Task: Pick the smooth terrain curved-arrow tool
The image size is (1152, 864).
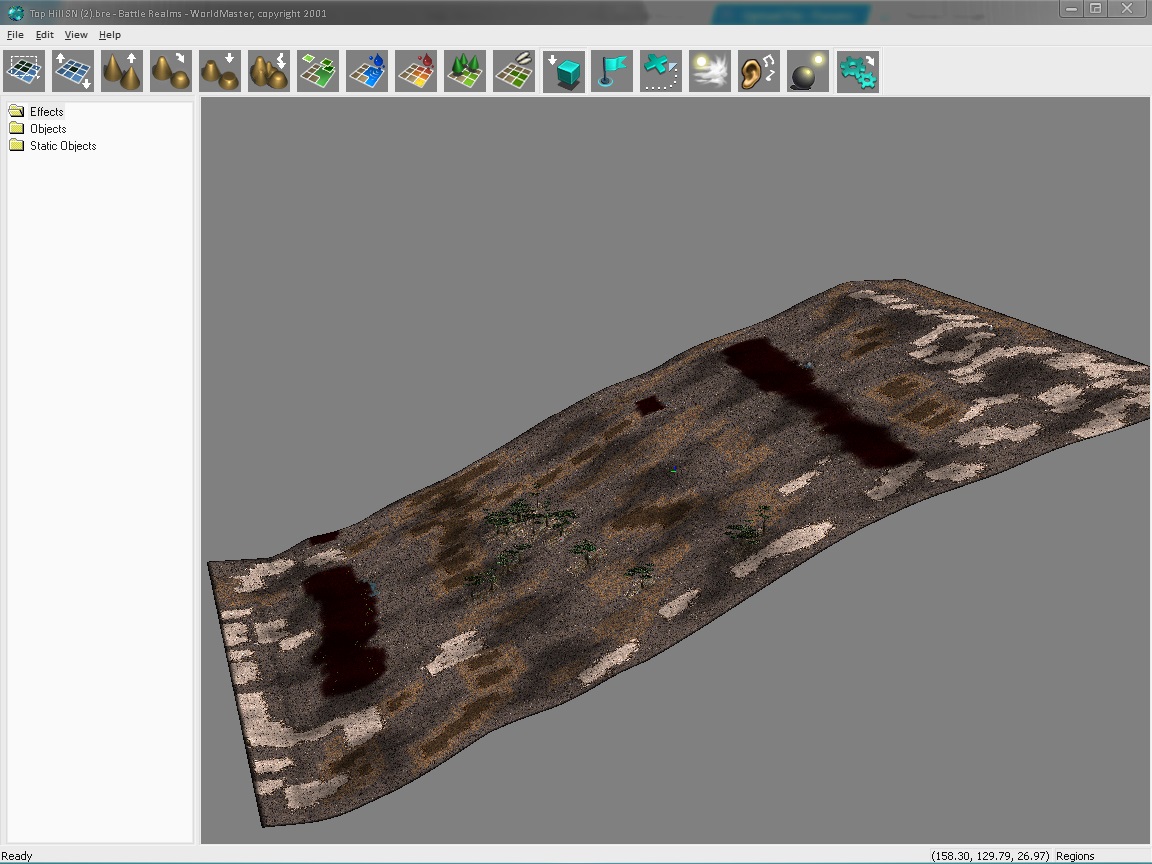Action: tap(171, 71)
